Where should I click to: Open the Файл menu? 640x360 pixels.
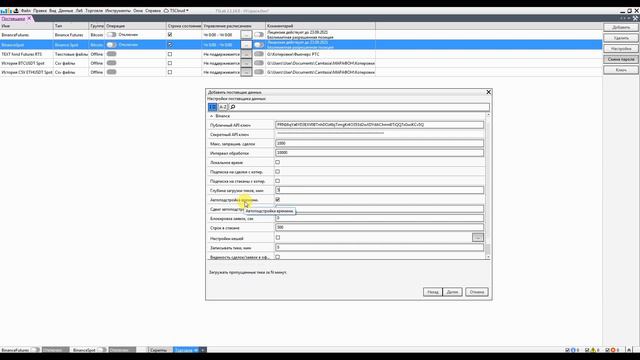click(26, 11)
